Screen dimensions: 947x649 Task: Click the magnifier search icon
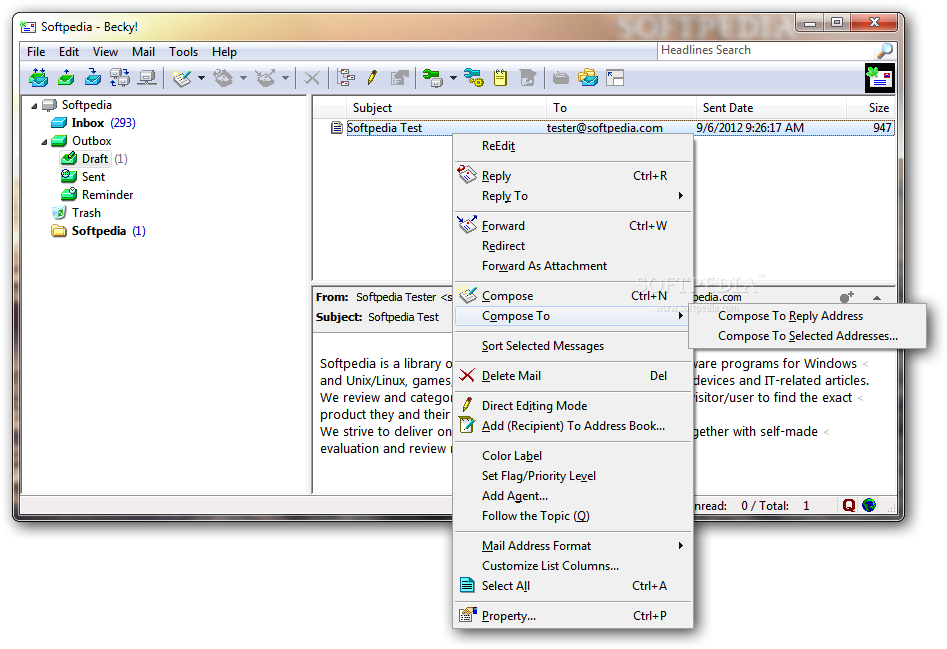884,51
